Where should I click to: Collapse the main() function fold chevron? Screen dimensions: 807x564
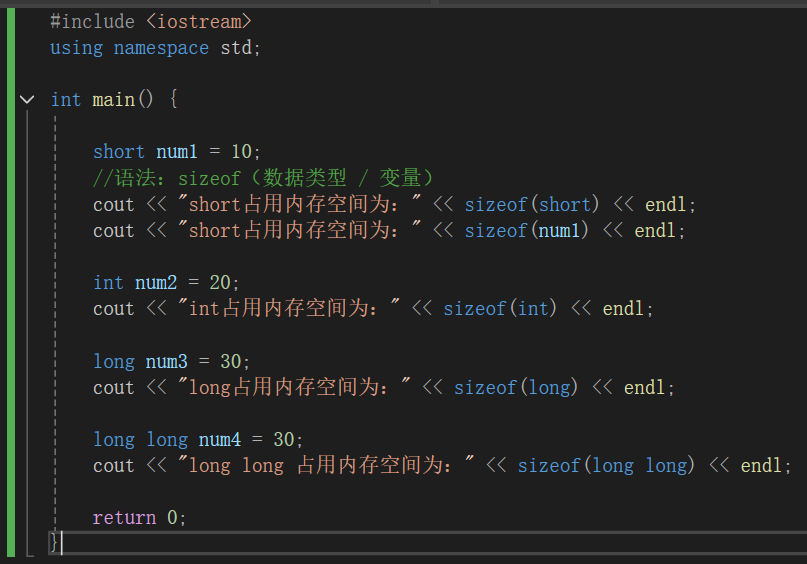[27, 99]
